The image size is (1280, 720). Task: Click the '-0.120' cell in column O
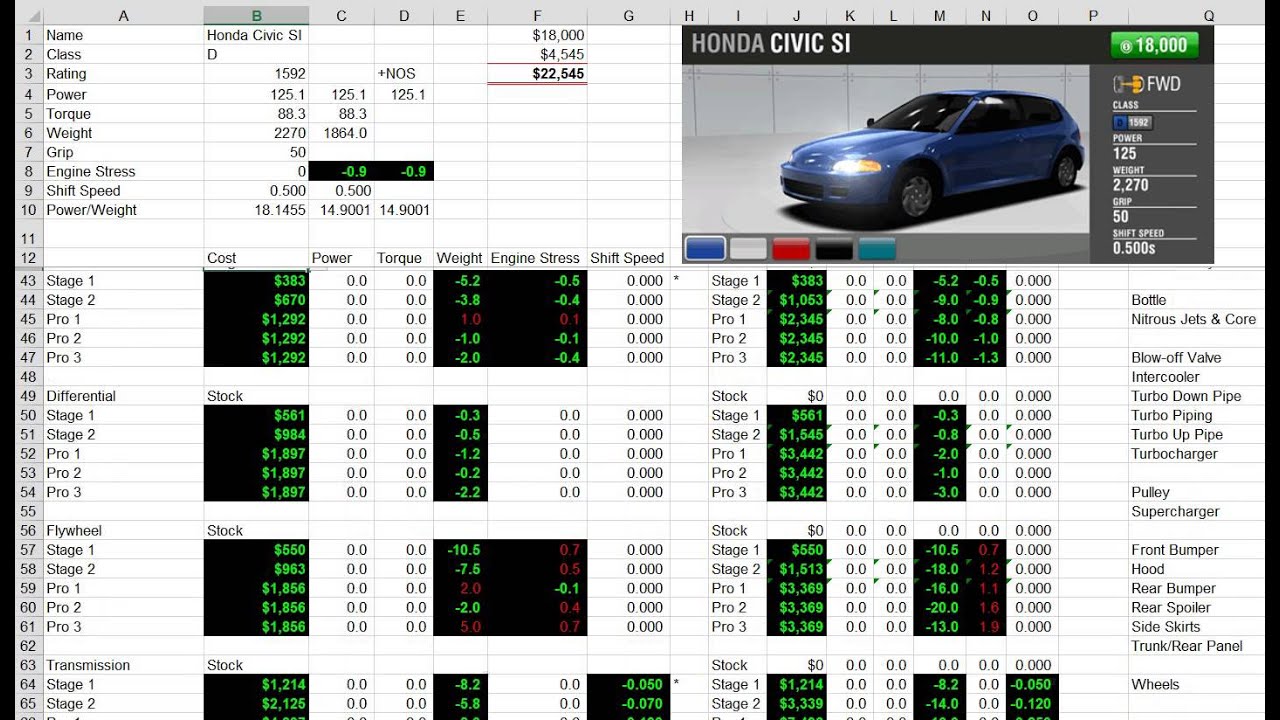point(1032,704)
